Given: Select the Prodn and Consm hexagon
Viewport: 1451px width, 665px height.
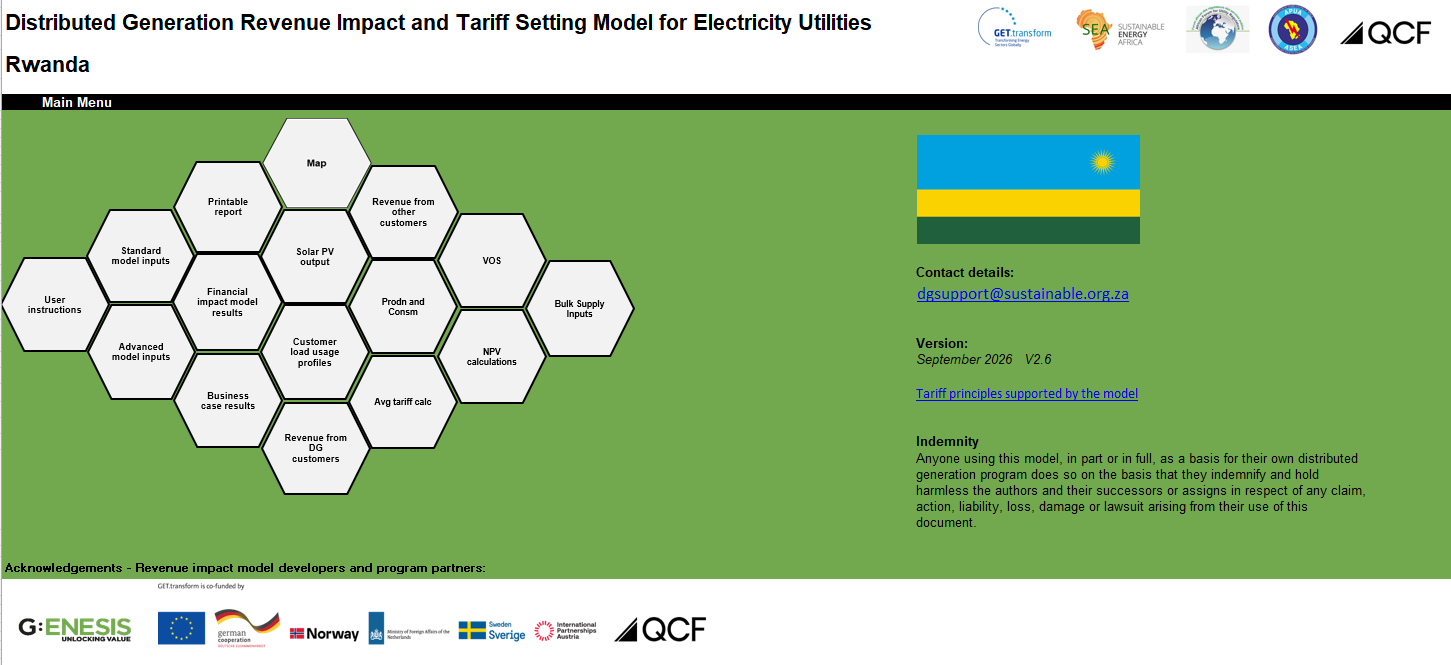Looking at the screenshot, I should [x=403, y=306].
